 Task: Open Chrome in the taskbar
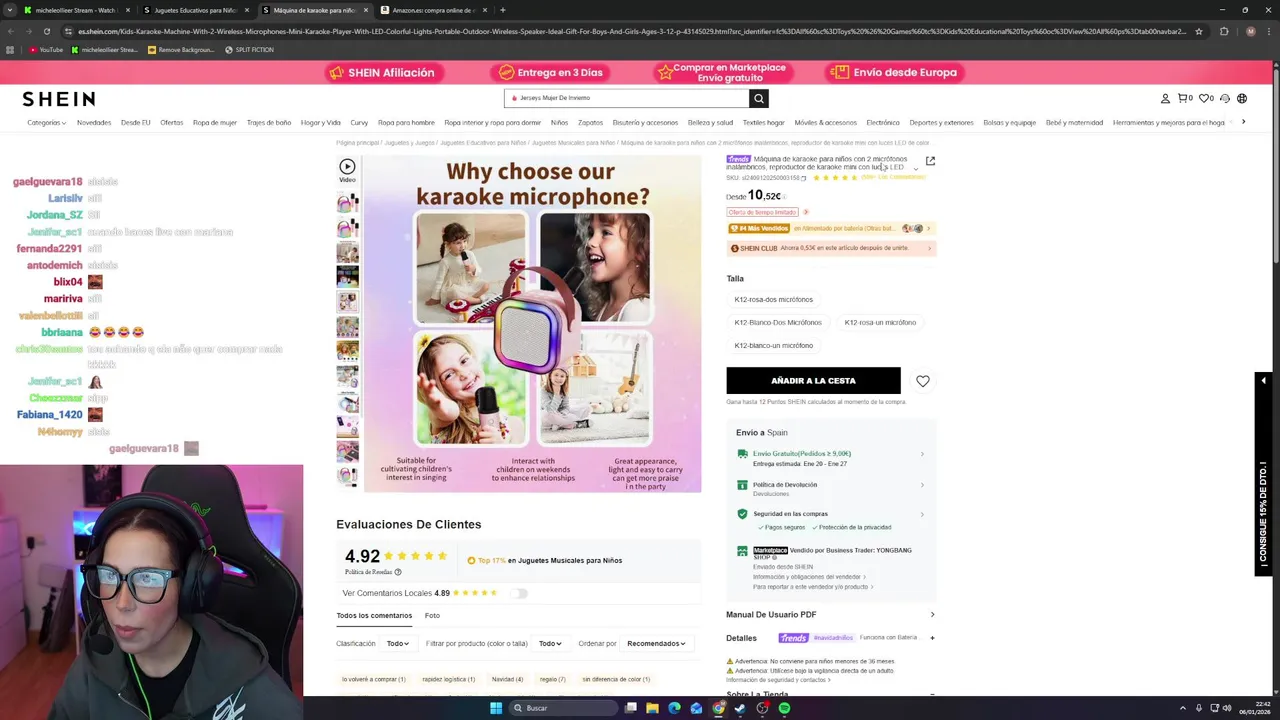718,708
